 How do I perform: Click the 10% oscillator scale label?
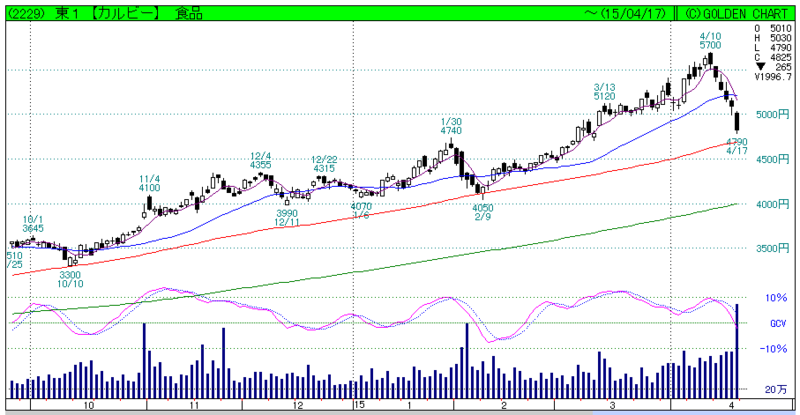(776, 298)
